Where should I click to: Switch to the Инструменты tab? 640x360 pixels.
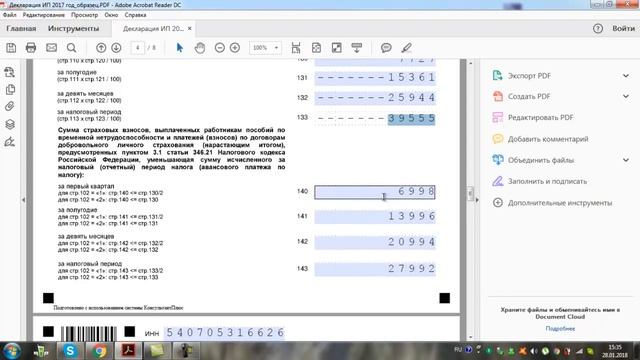tap(73, 29)
